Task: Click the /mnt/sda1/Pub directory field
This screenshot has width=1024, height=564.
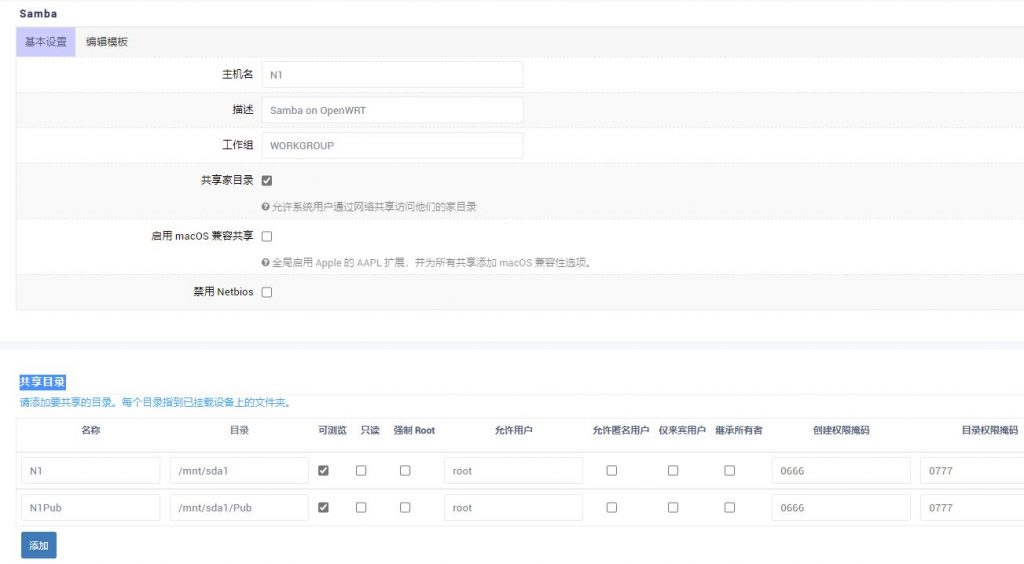Action: (239, 508)
